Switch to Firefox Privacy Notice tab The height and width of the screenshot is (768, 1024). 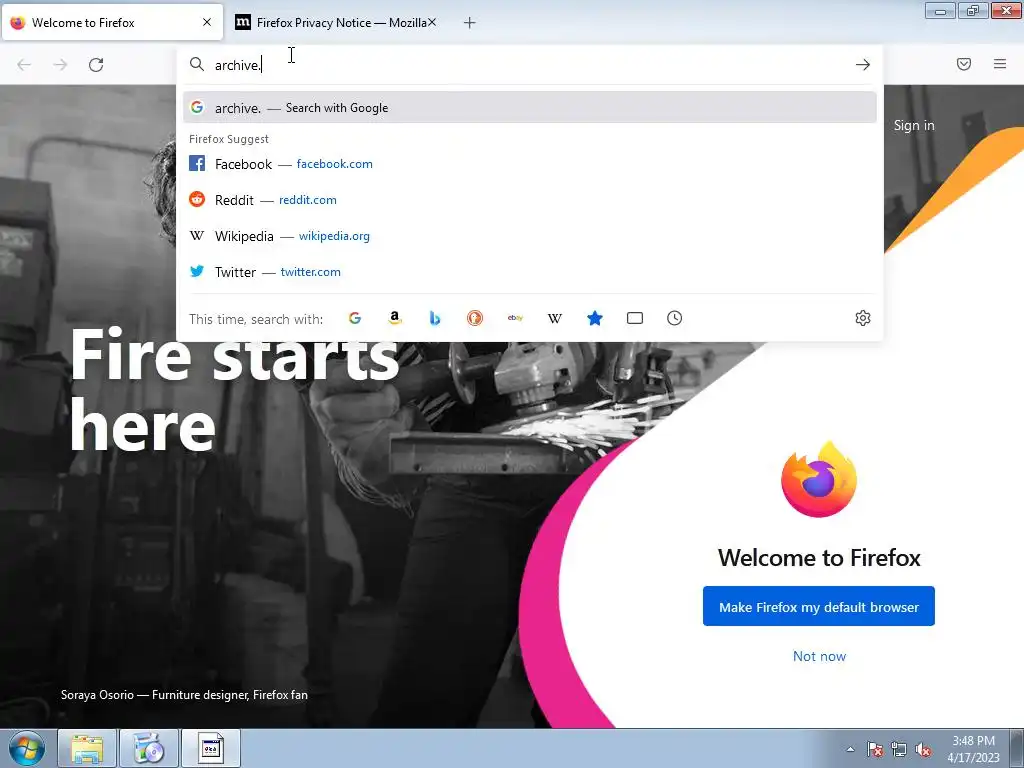[334, 23]
